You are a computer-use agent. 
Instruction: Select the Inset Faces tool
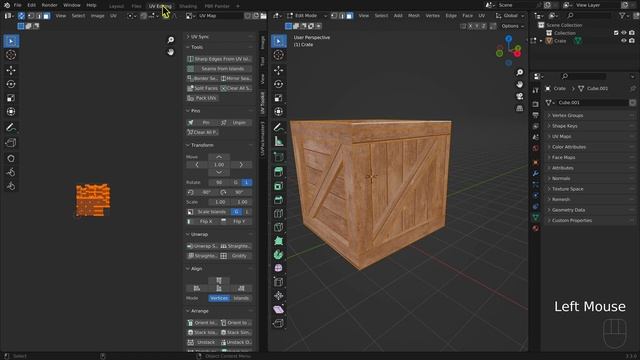coord(279,187)
